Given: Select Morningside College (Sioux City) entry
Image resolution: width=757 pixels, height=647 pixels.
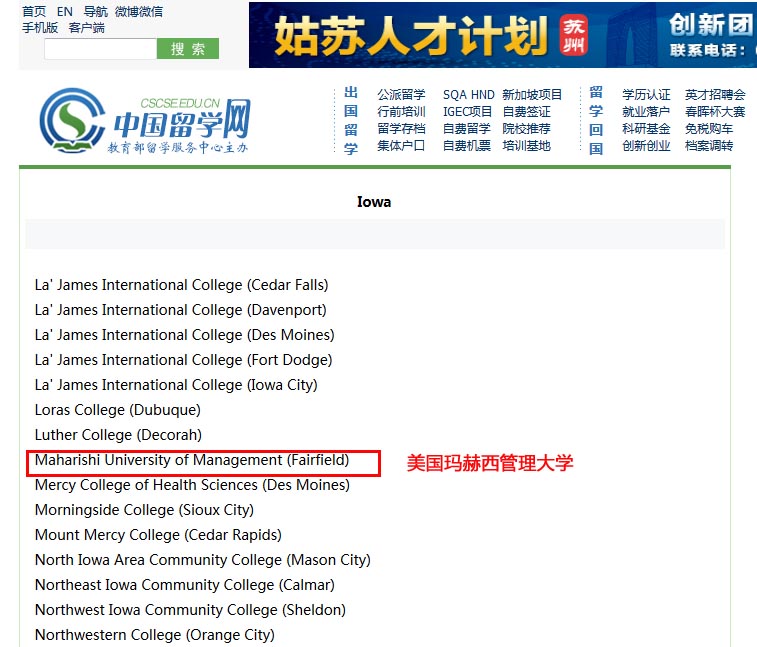Looking at the screenshot, I should click(144, 510).
